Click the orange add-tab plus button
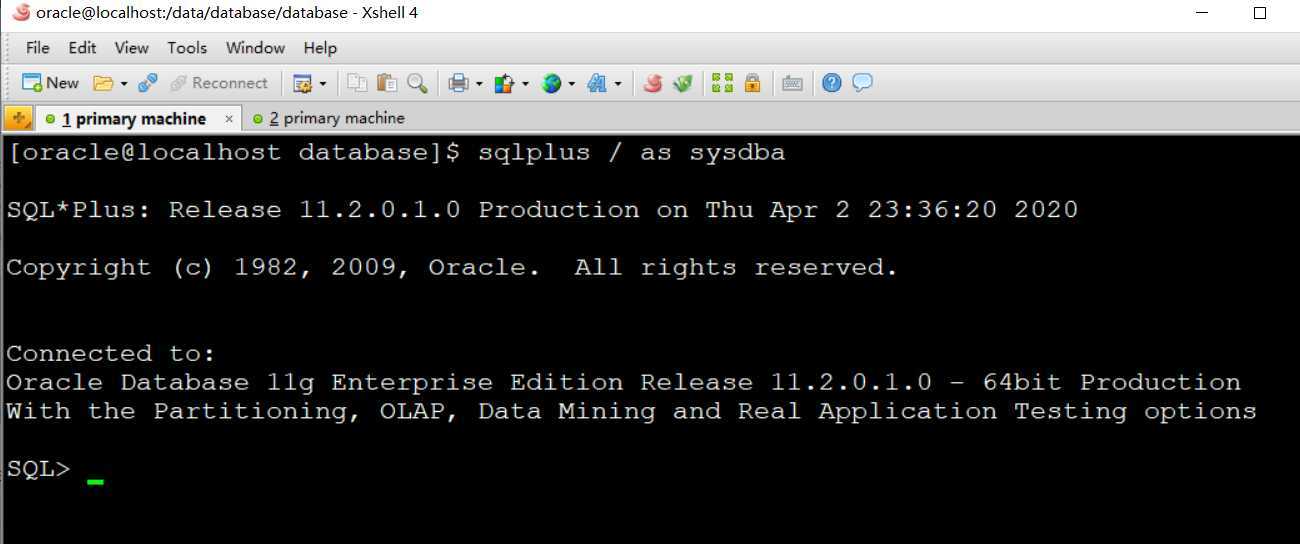1300x544 pixels. click(x=18, y=118)
